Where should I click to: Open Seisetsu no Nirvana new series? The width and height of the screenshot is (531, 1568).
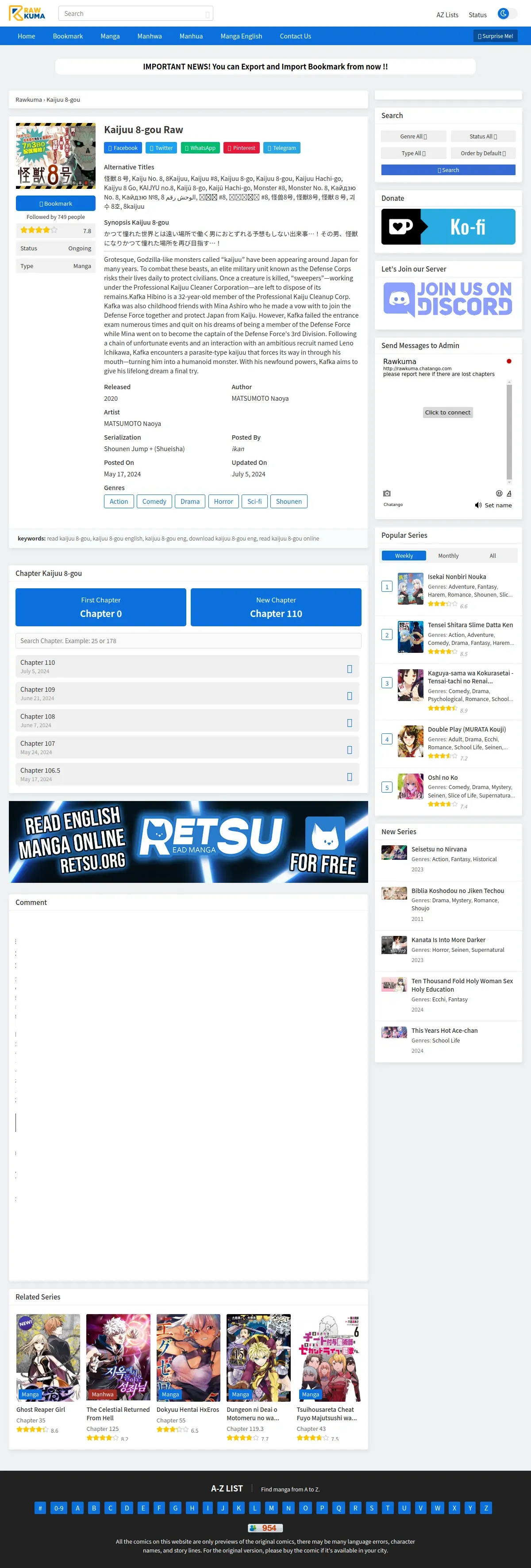click(439, 849)
